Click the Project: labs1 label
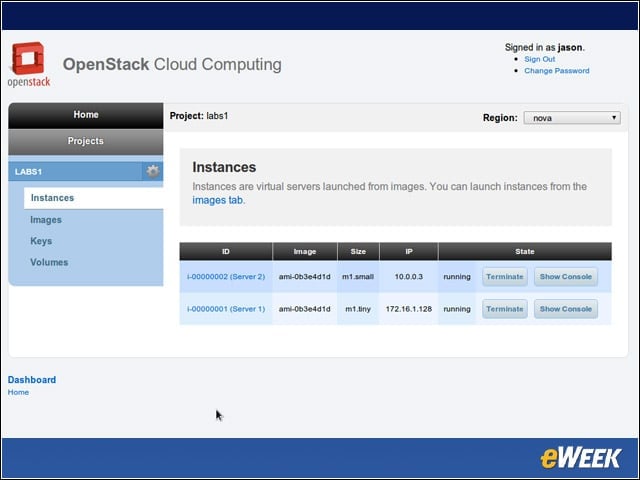Image resolution: width=640 pixels, height=480 pixels. (x=199, y=116)
